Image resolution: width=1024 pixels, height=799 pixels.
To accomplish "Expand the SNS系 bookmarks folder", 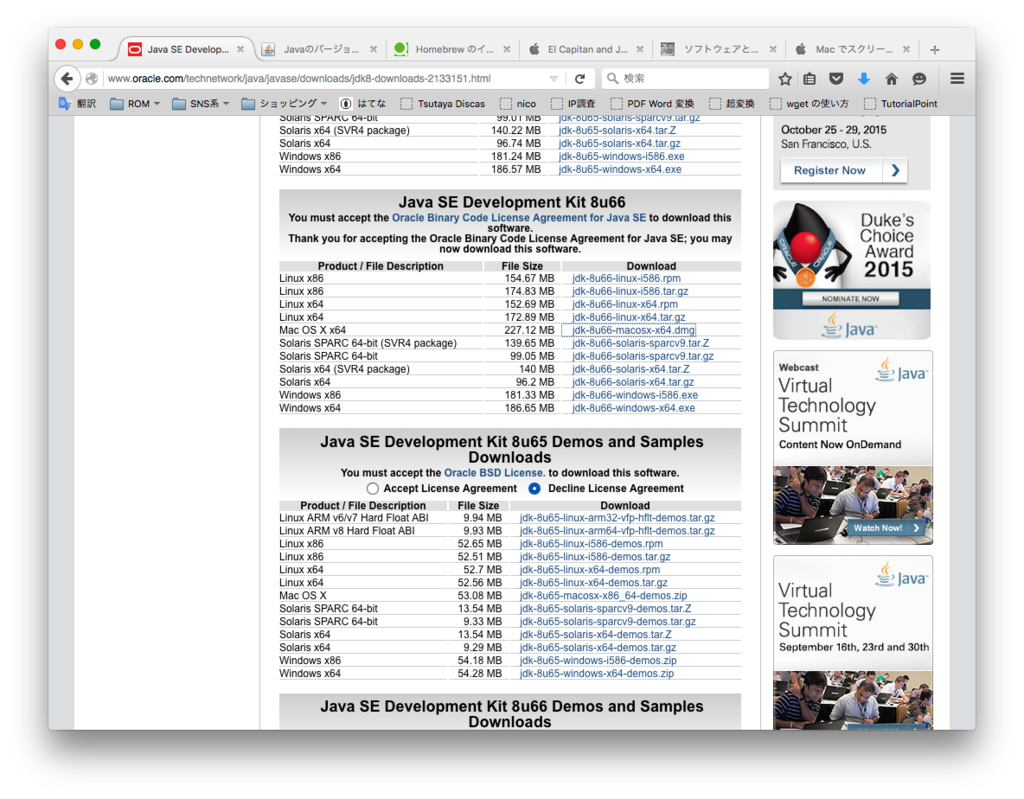I will click(200, 103).
